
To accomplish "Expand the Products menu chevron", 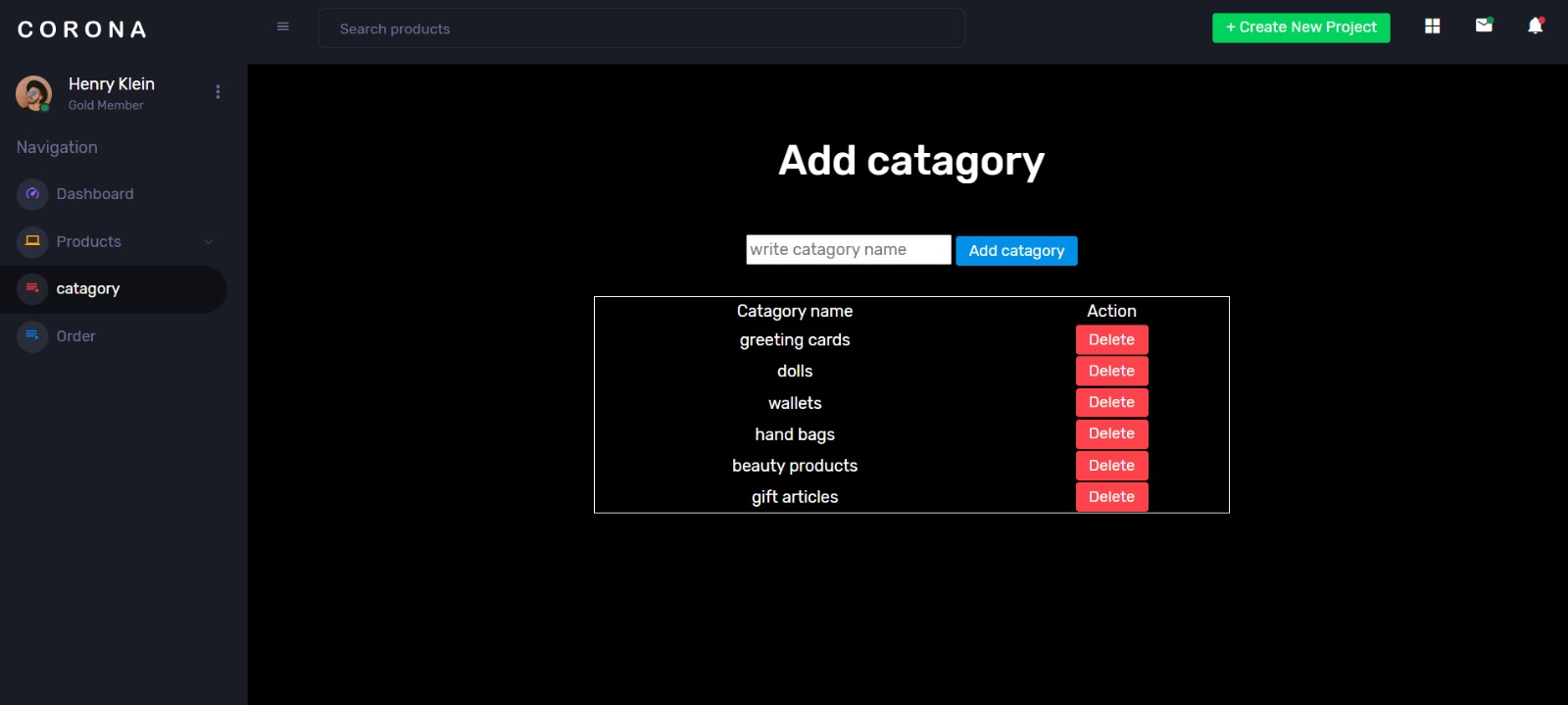I will click(x=208, y=242).
